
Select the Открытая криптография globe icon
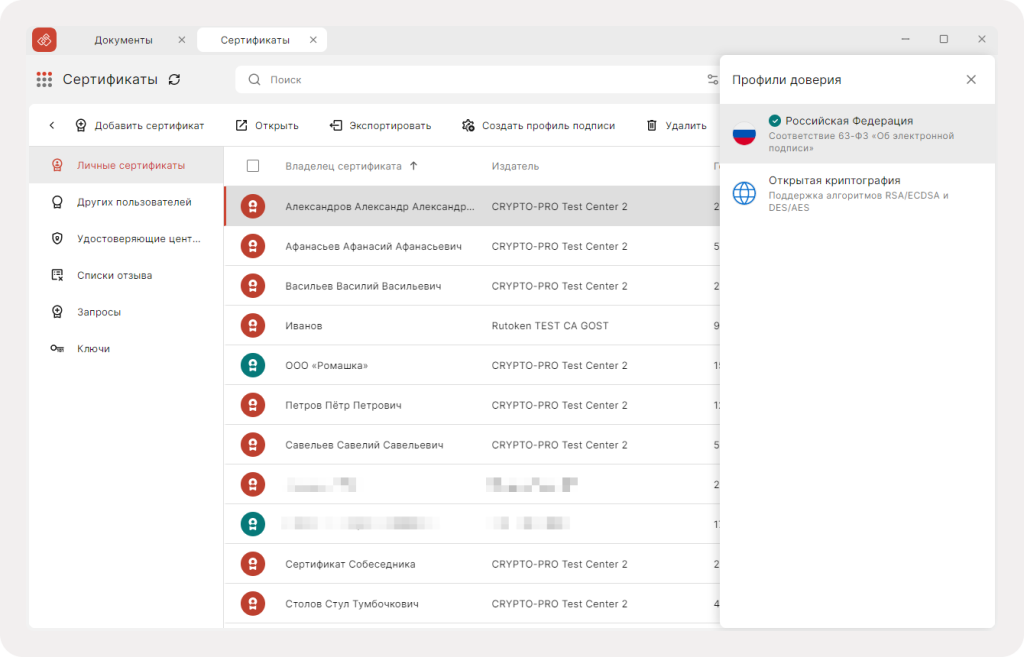click(744, 193)
